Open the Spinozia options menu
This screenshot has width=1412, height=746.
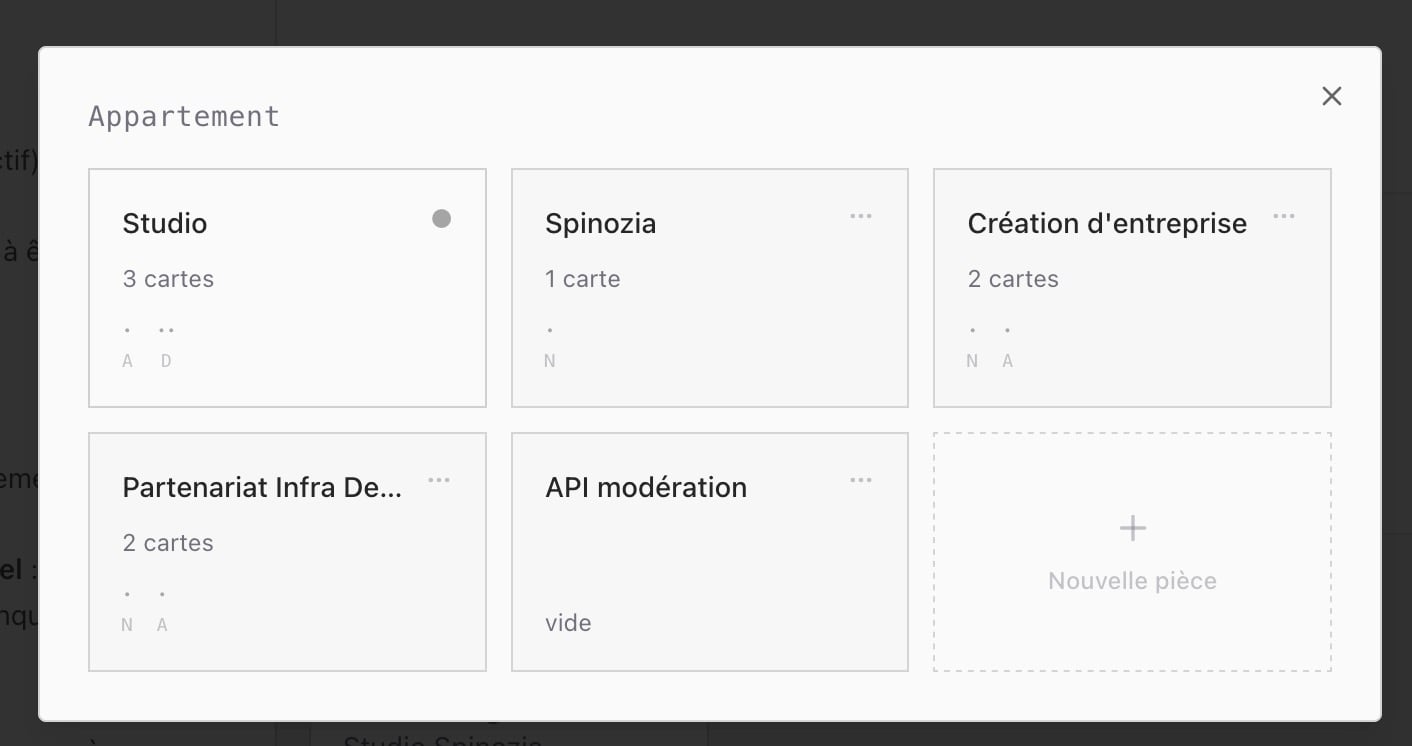[x=860, y=216]
